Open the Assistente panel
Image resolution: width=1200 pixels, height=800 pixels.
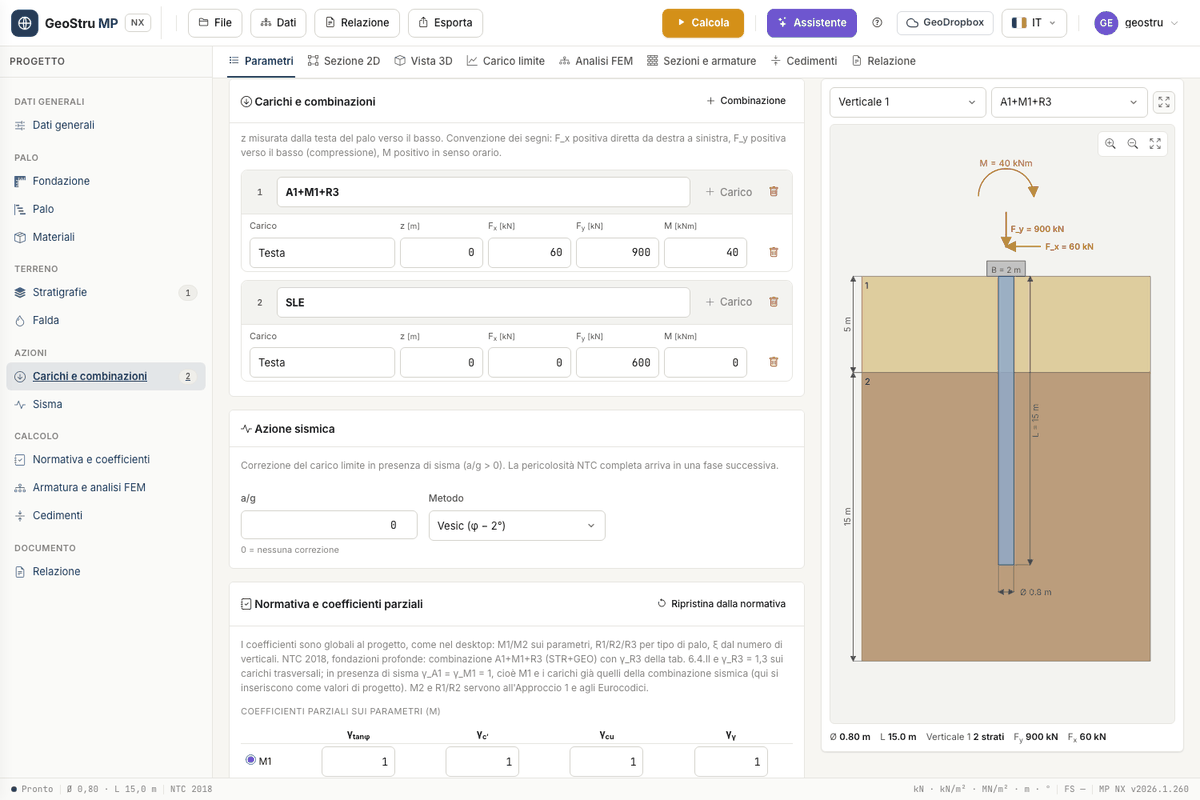pyautogui.click(x=811, y=23)
